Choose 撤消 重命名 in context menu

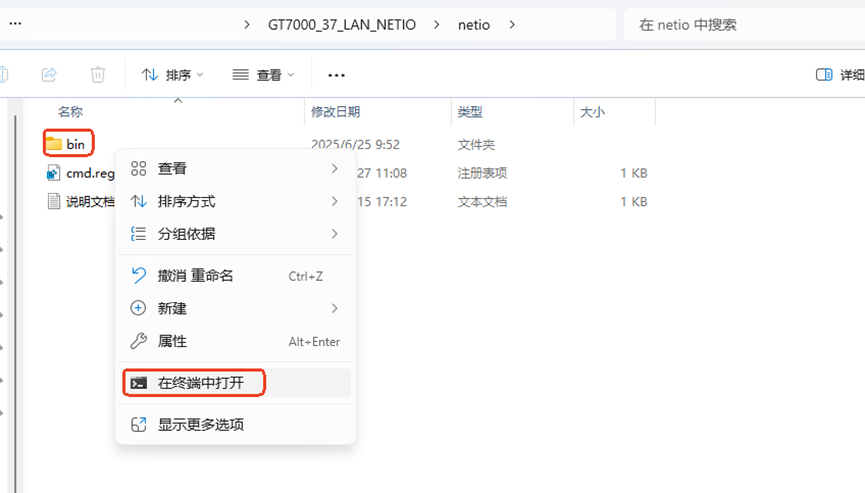tap(236, 275)
